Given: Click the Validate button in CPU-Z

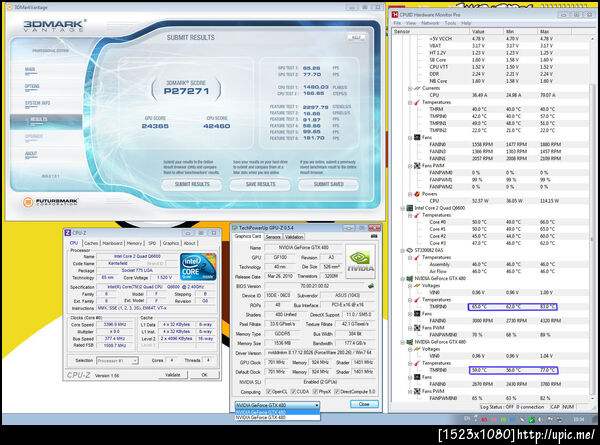Looking at the screenshot, I should (172, 375).
